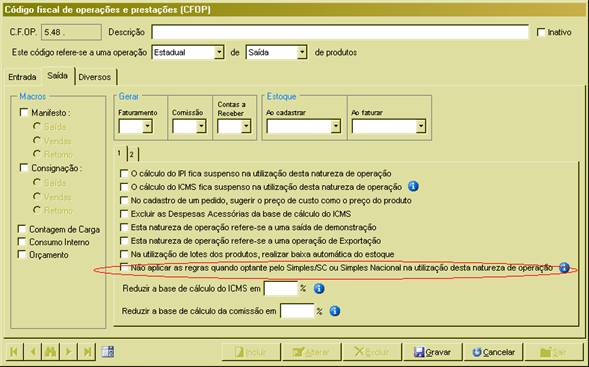Focus the Descrição text field

(x=340, y=32)
